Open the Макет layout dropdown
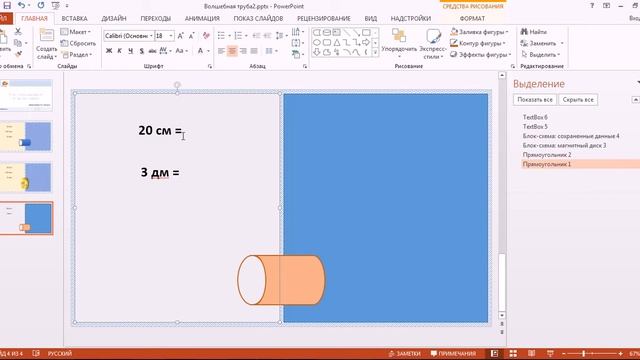 click(76, 31)
